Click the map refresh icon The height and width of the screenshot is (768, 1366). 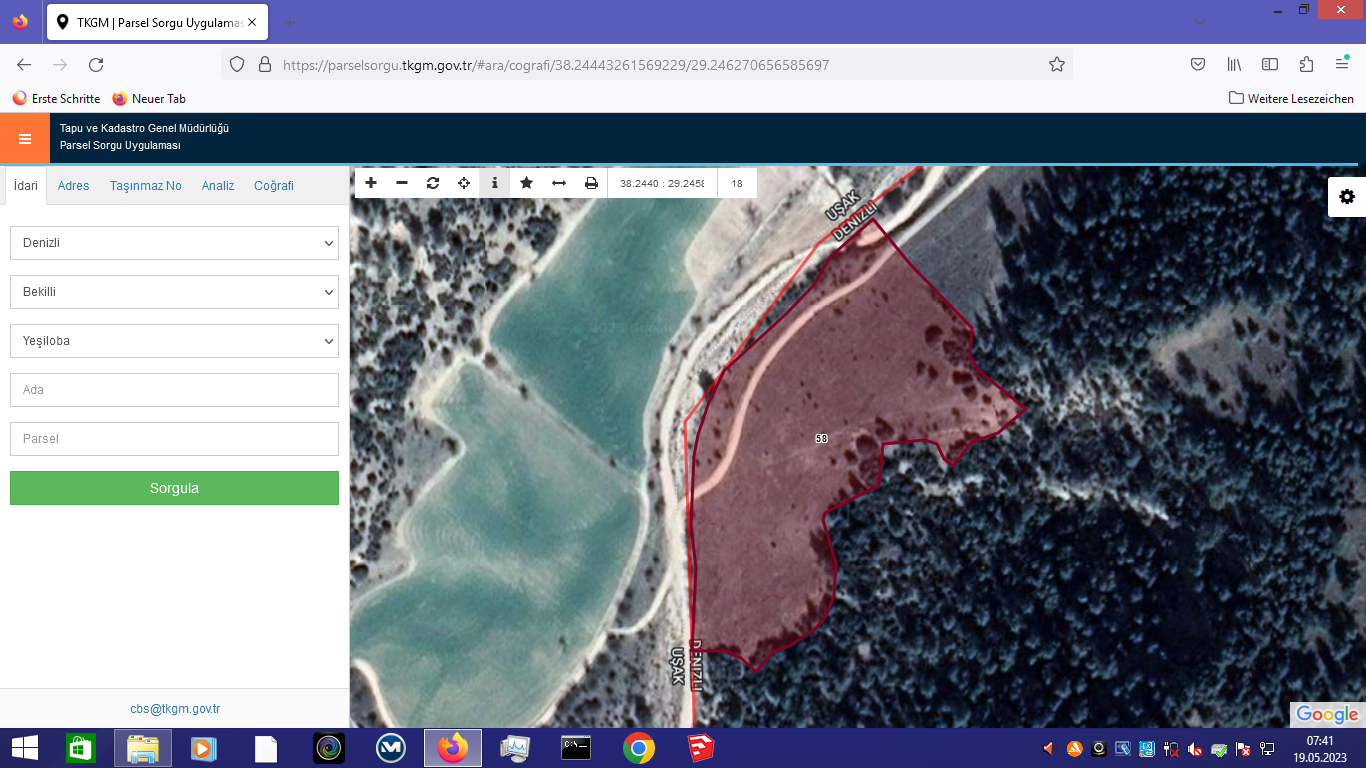[433, 183]
